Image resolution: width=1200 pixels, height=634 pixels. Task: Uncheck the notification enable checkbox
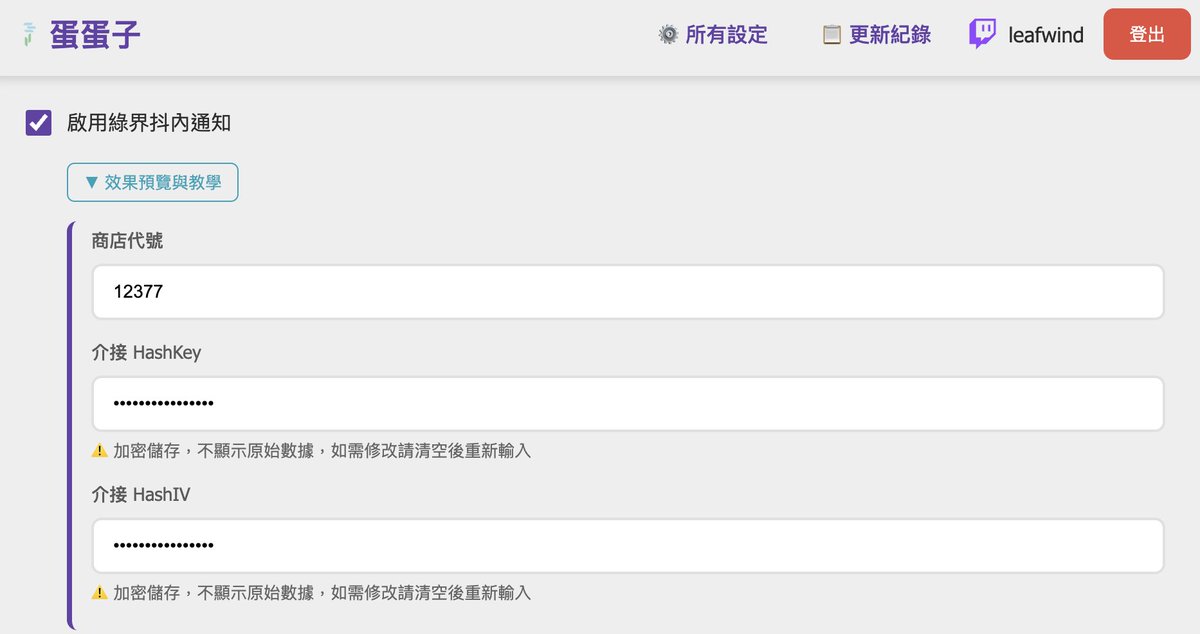[x=38, y=122]
